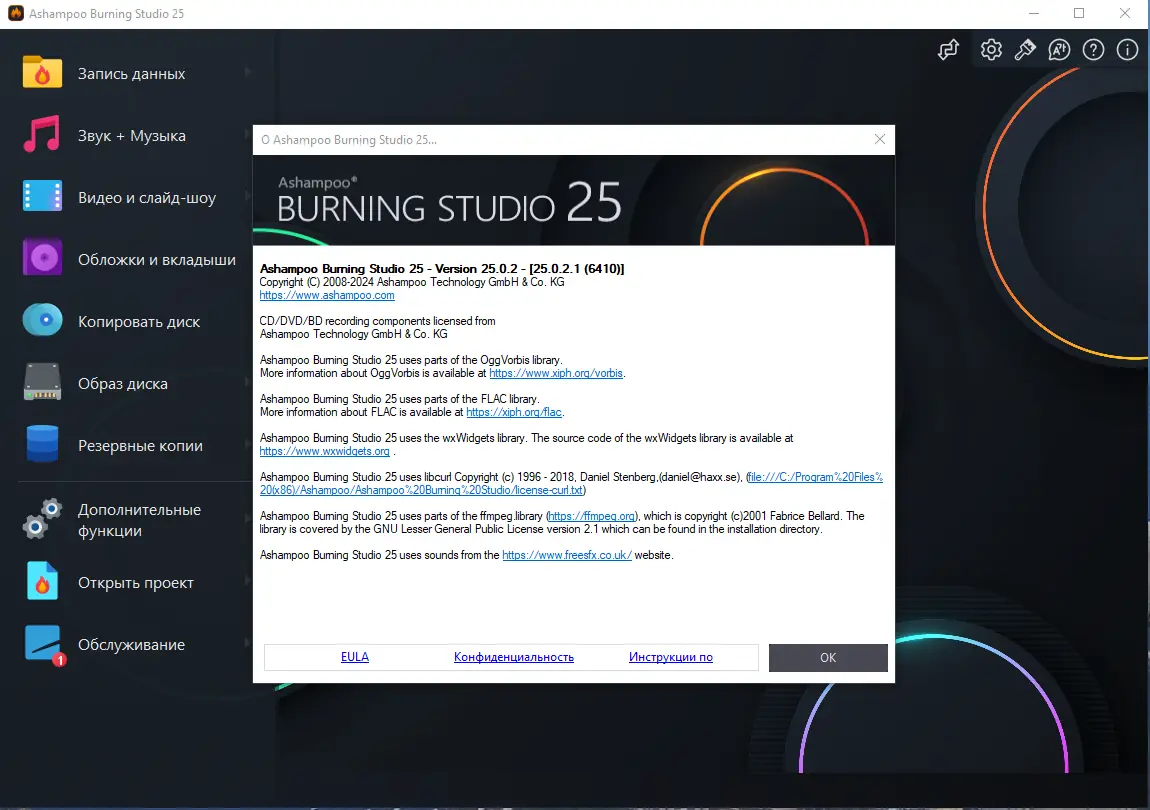Open the Обложки и вкладыши disc icon
This screenshot has width=1150, height=810.
42,258
